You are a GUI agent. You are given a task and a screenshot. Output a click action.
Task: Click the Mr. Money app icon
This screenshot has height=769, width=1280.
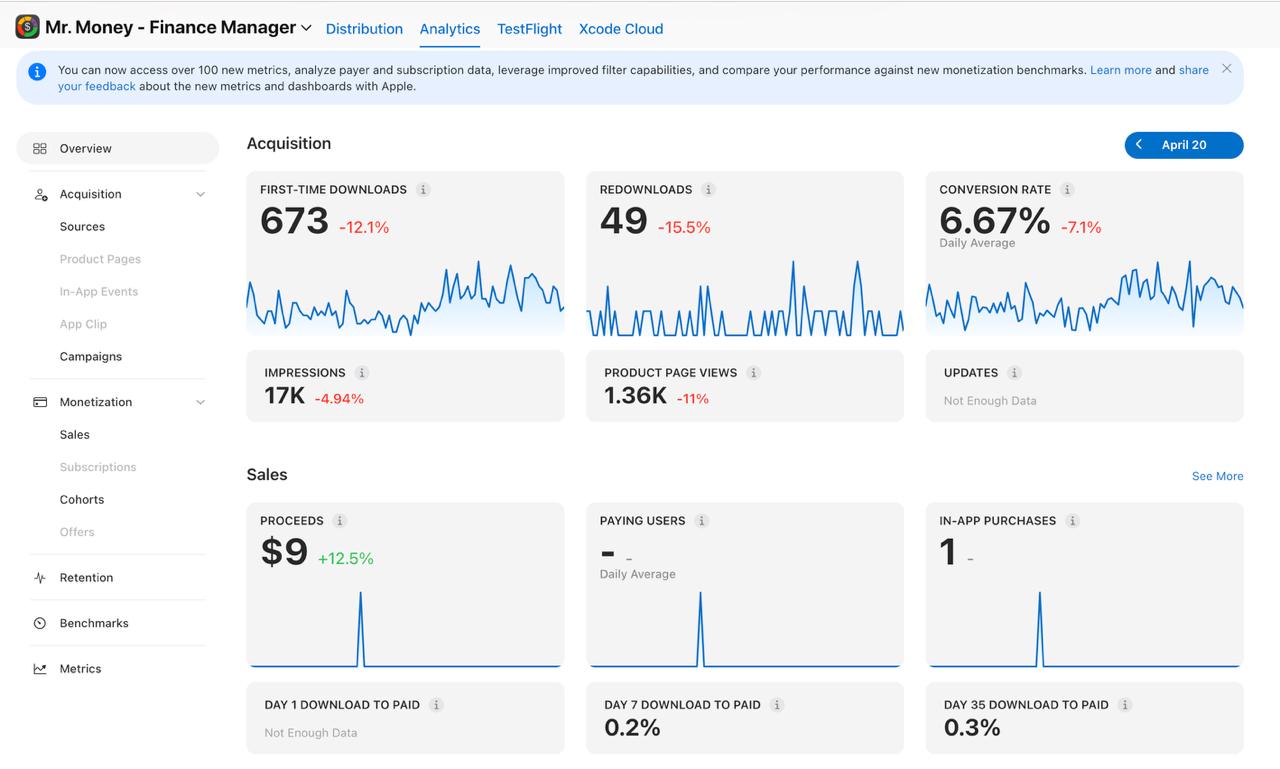[27, 27]
